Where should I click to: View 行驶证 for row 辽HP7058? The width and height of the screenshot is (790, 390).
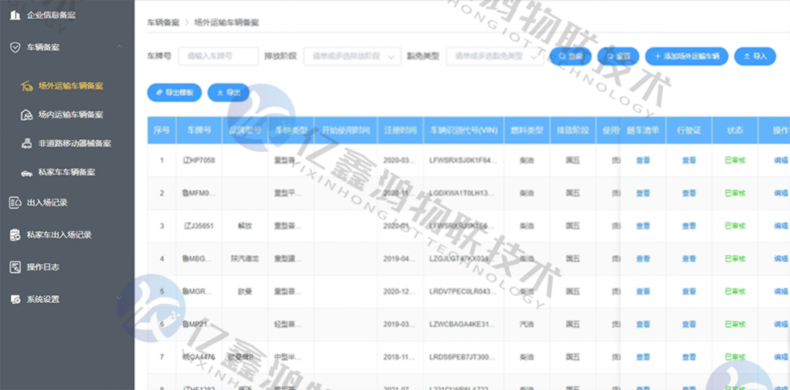click(x=689, y=161)
